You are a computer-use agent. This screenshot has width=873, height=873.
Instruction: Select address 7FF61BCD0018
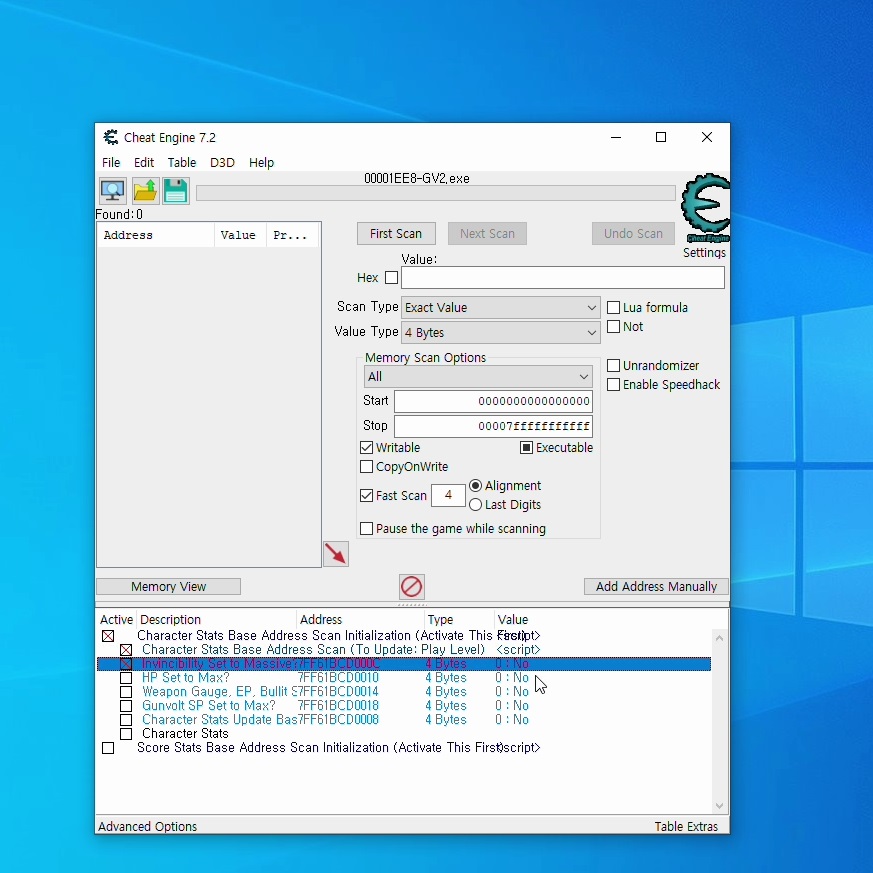point(339,705)
